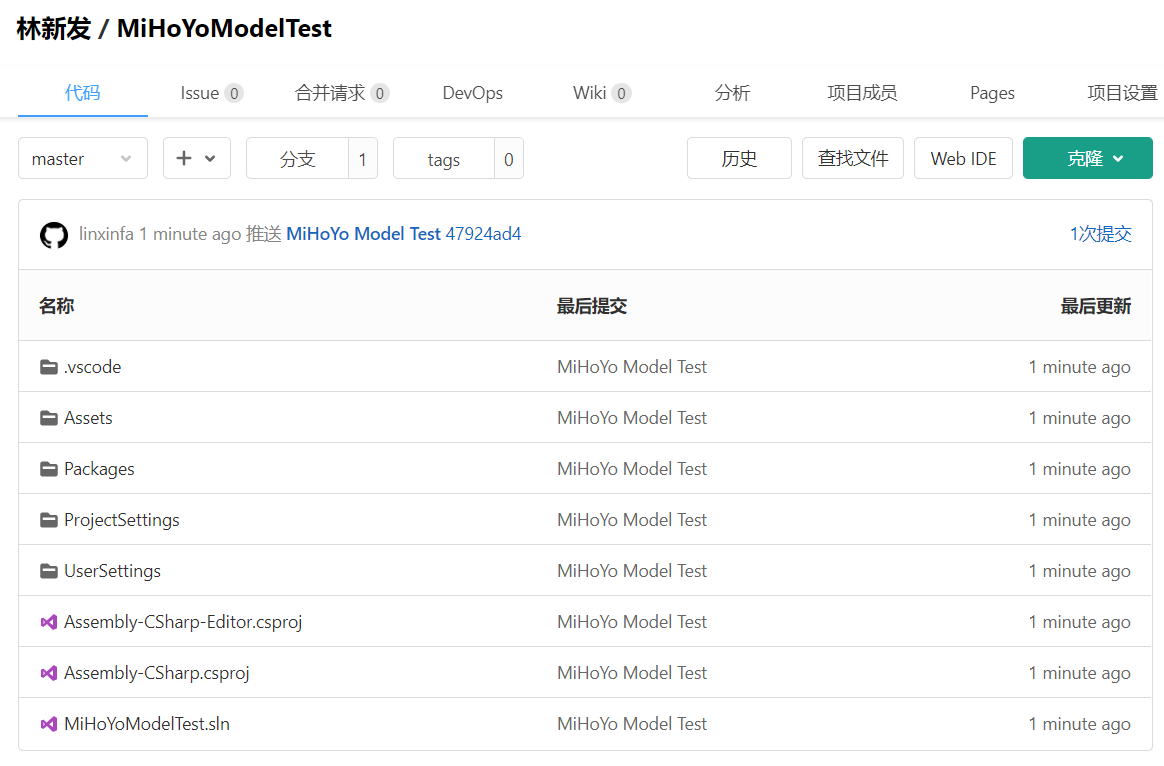The width and height of the screenshot is (1164, 766).
Task: Open the 项目设置 tab
Action: (1122, 93)
